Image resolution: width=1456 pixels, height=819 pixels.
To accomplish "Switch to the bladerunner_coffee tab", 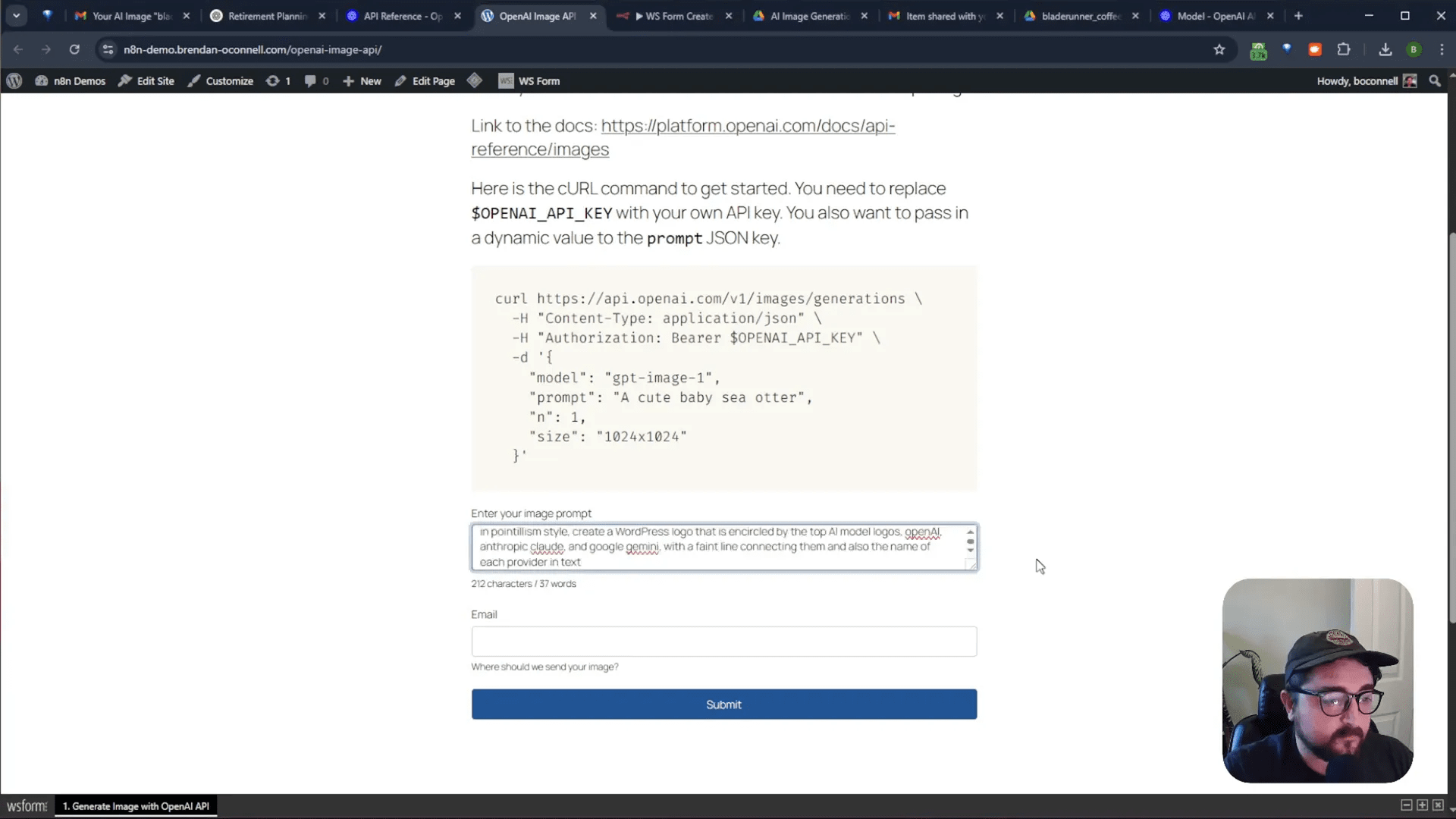I will pos(1081,16).
